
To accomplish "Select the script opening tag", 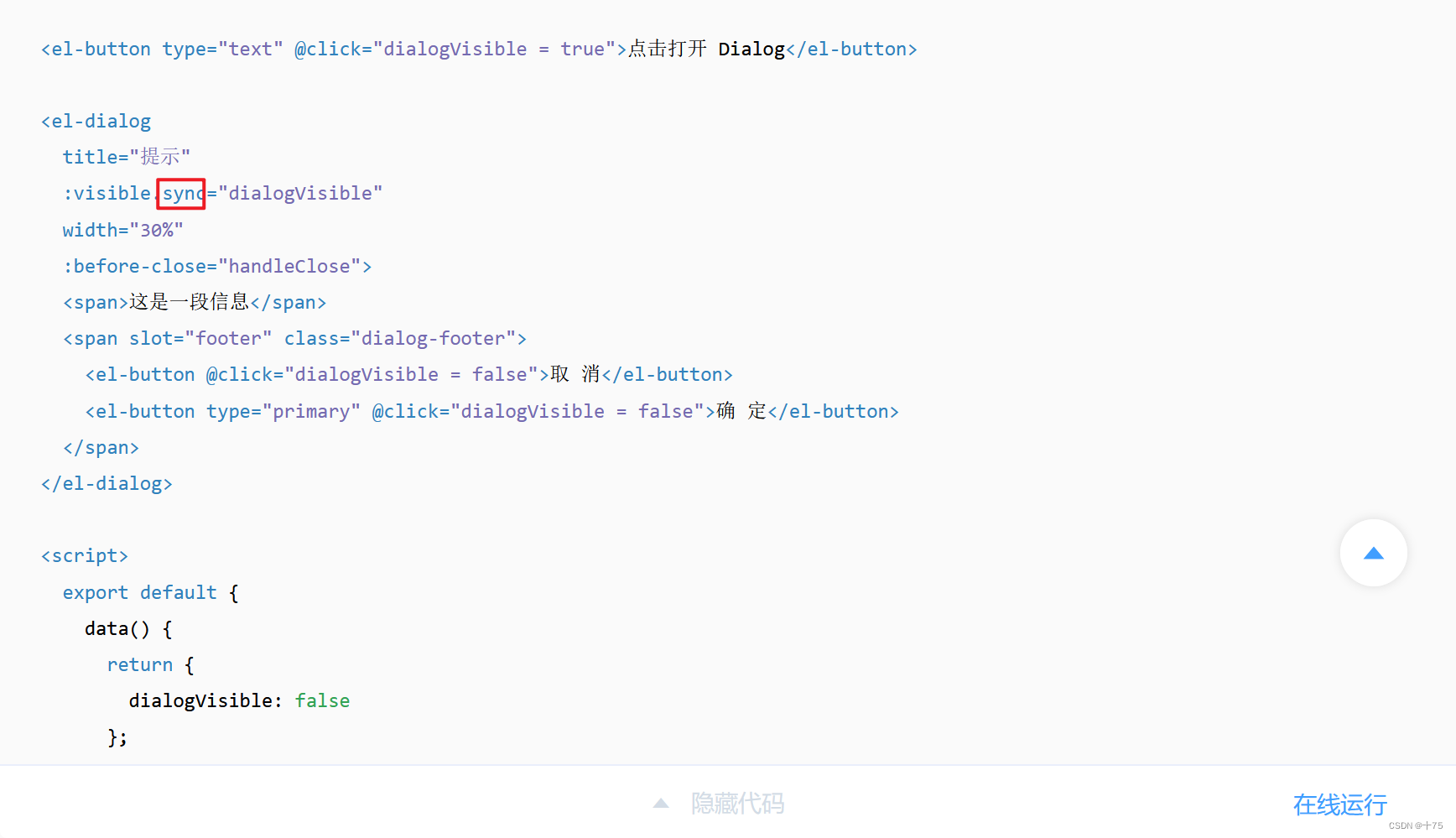I will coord(85,554).
